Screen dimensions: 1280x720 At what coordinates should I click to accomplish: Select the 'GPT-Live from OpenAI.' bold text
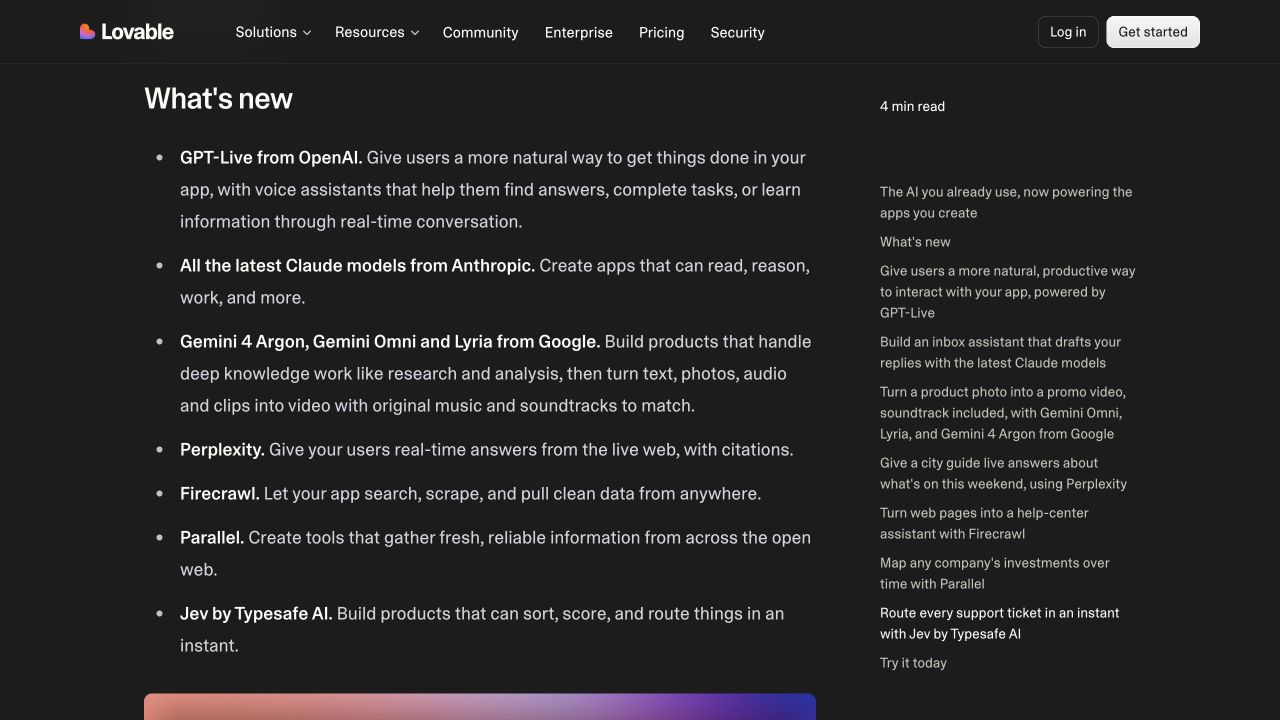pos(271,157)
